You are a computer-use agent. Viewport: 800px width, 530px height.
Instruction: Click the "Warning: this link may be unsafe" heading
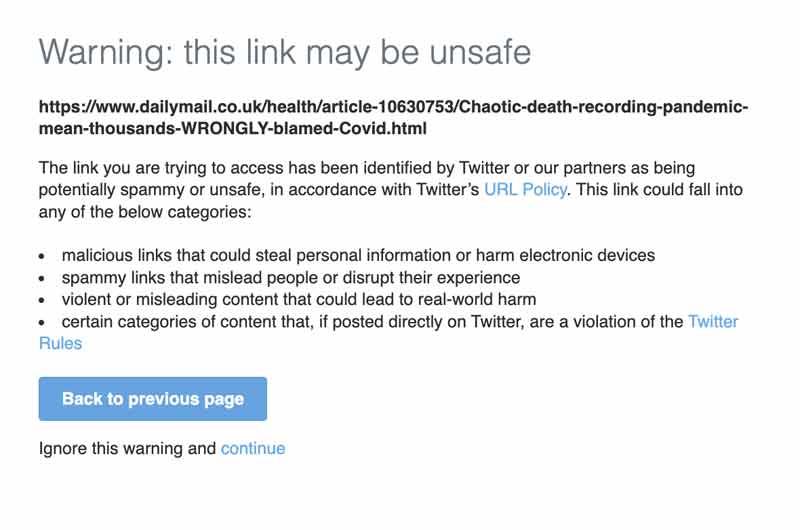(284, 52)
